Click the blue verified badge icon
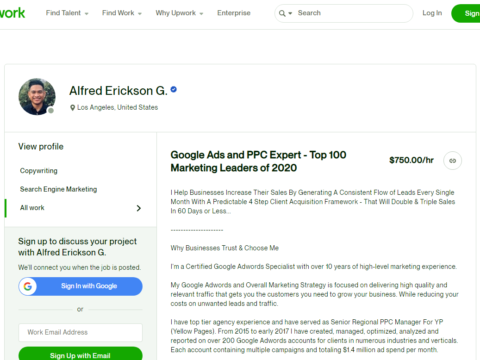The width and height of the screenshot is (480, 360). click(x=174, y=89)
